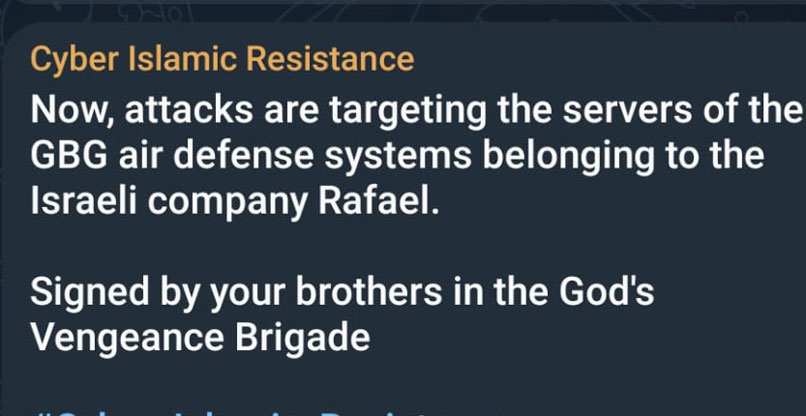Click the phrase "Vengeance Brigade"
The image size is (806, 416).
point(200,337)
